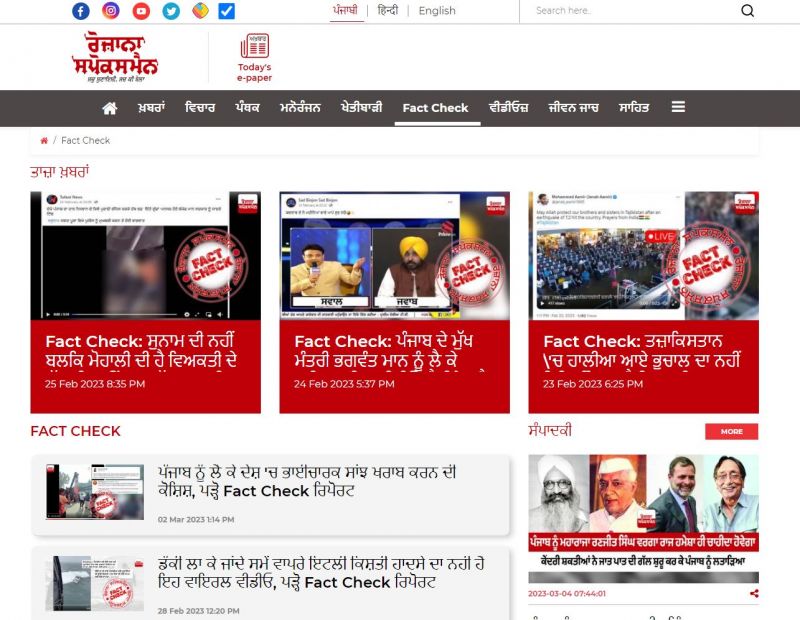Click the Rozana Spokesman logo
800x620 pixels.
115,57
